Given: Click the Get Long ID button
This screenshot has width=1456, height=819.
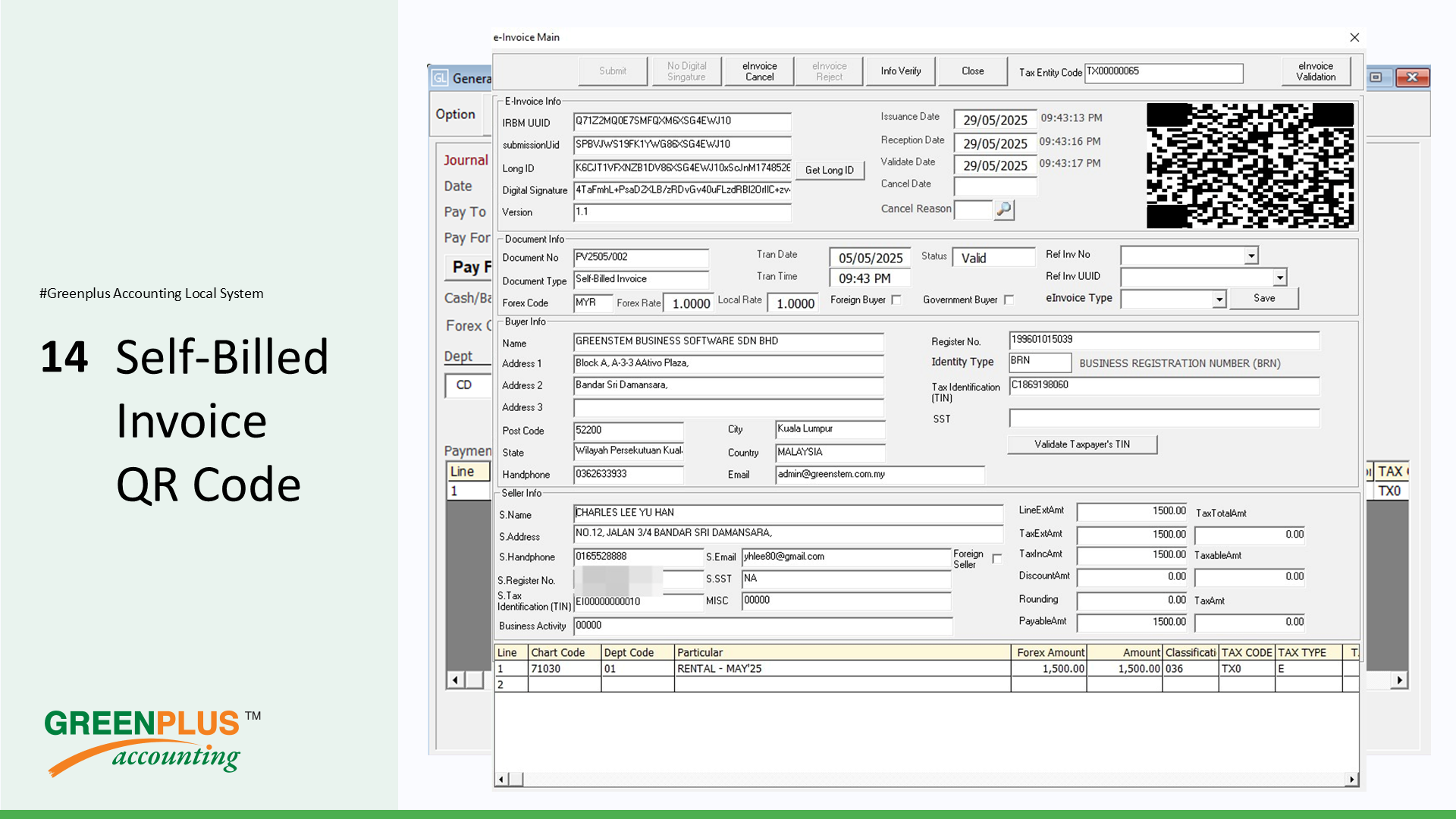Looking at the screenshot, I should pyautogui.click(x=830, y=171).
